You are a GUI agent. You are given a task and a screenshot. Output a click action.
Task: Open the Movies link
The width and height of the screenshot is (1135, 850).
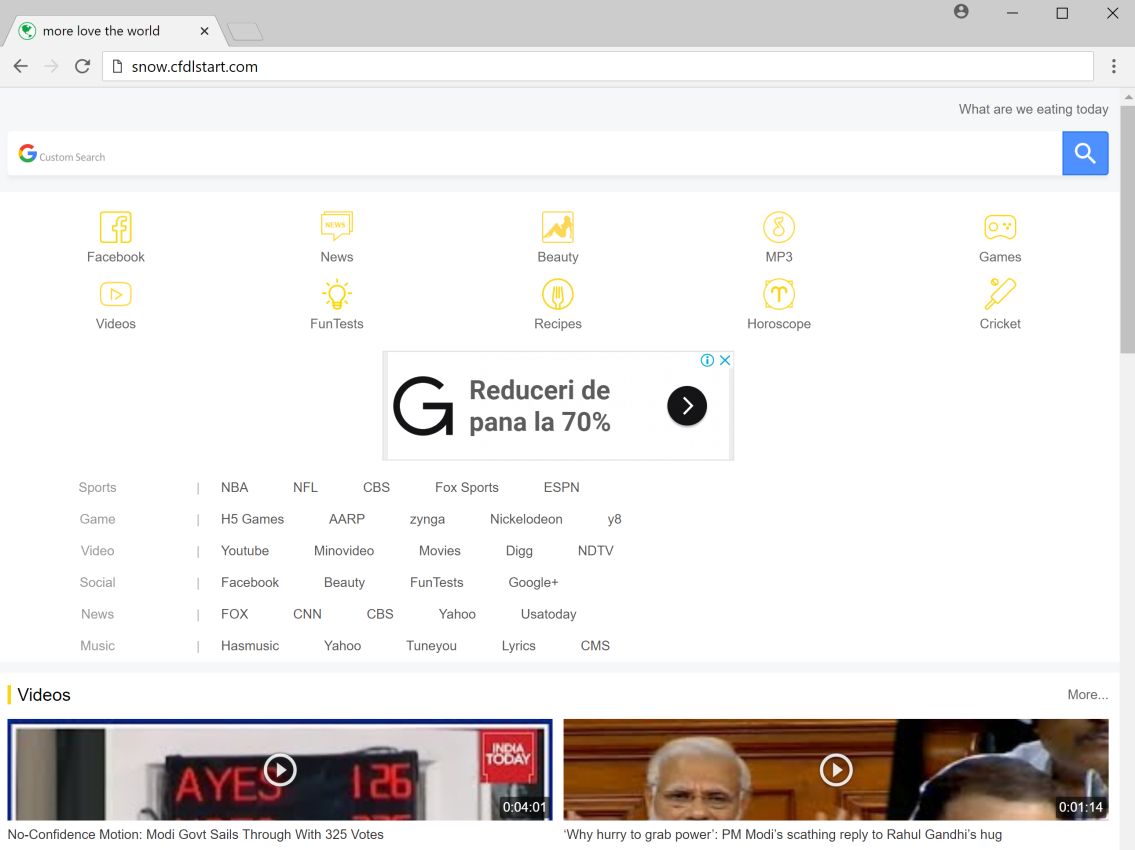pyautogui.click(x=439, y=551)
